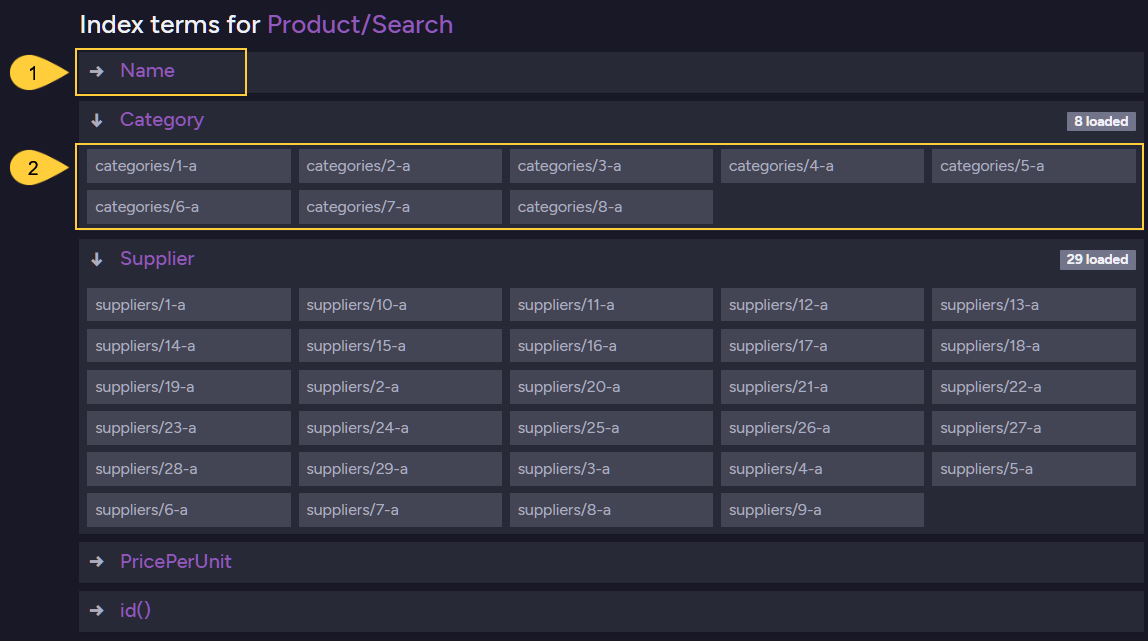The image size is (1148, 641).
Task: Select term suppliers/17-a
Action: [822, 346]
